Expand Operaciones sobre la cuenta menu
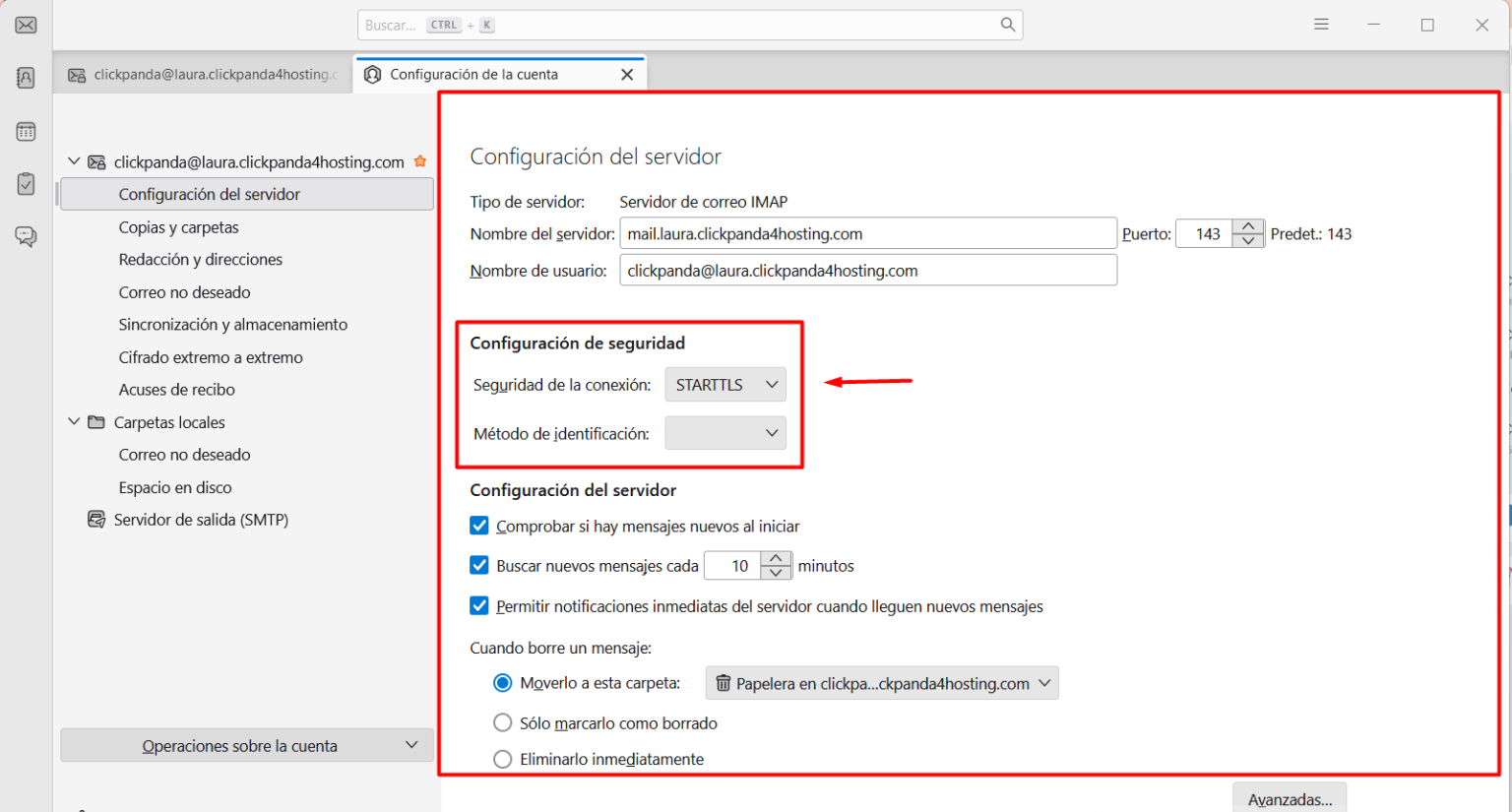1512x812 pixels. click(246, 746)
